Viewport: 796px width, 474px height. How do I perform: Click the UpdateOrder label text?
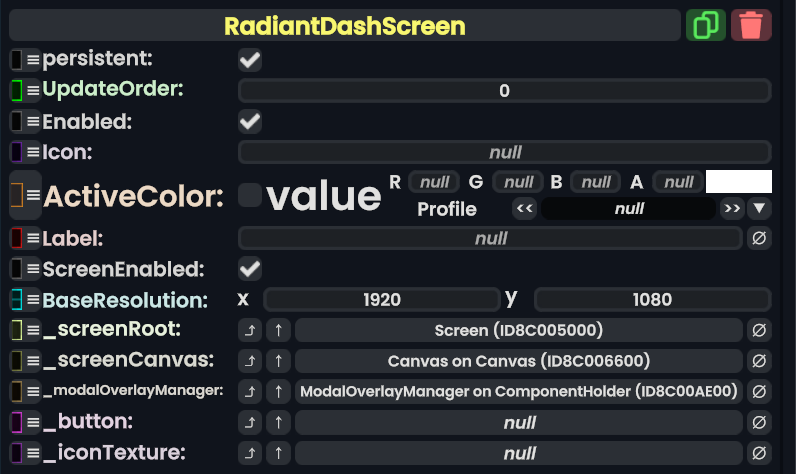tap(113, 89)
